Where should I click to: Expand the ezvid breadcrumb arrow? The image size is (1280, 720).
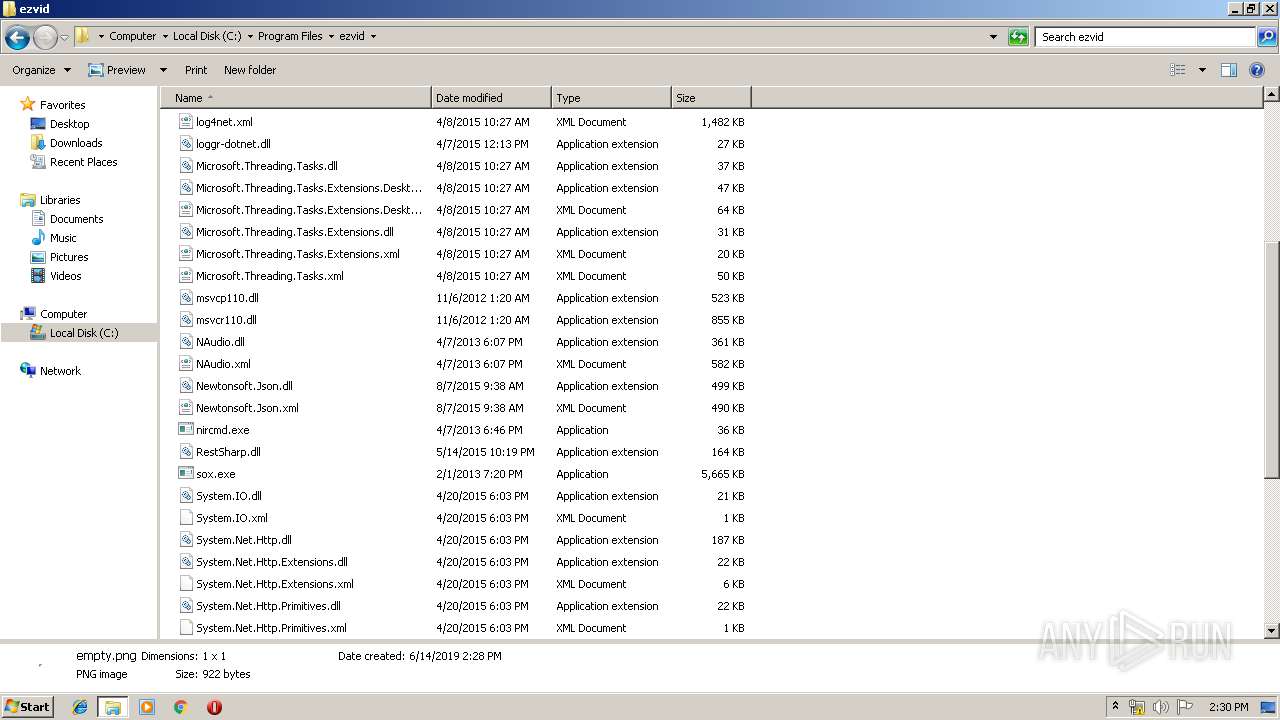pos(374,36)
